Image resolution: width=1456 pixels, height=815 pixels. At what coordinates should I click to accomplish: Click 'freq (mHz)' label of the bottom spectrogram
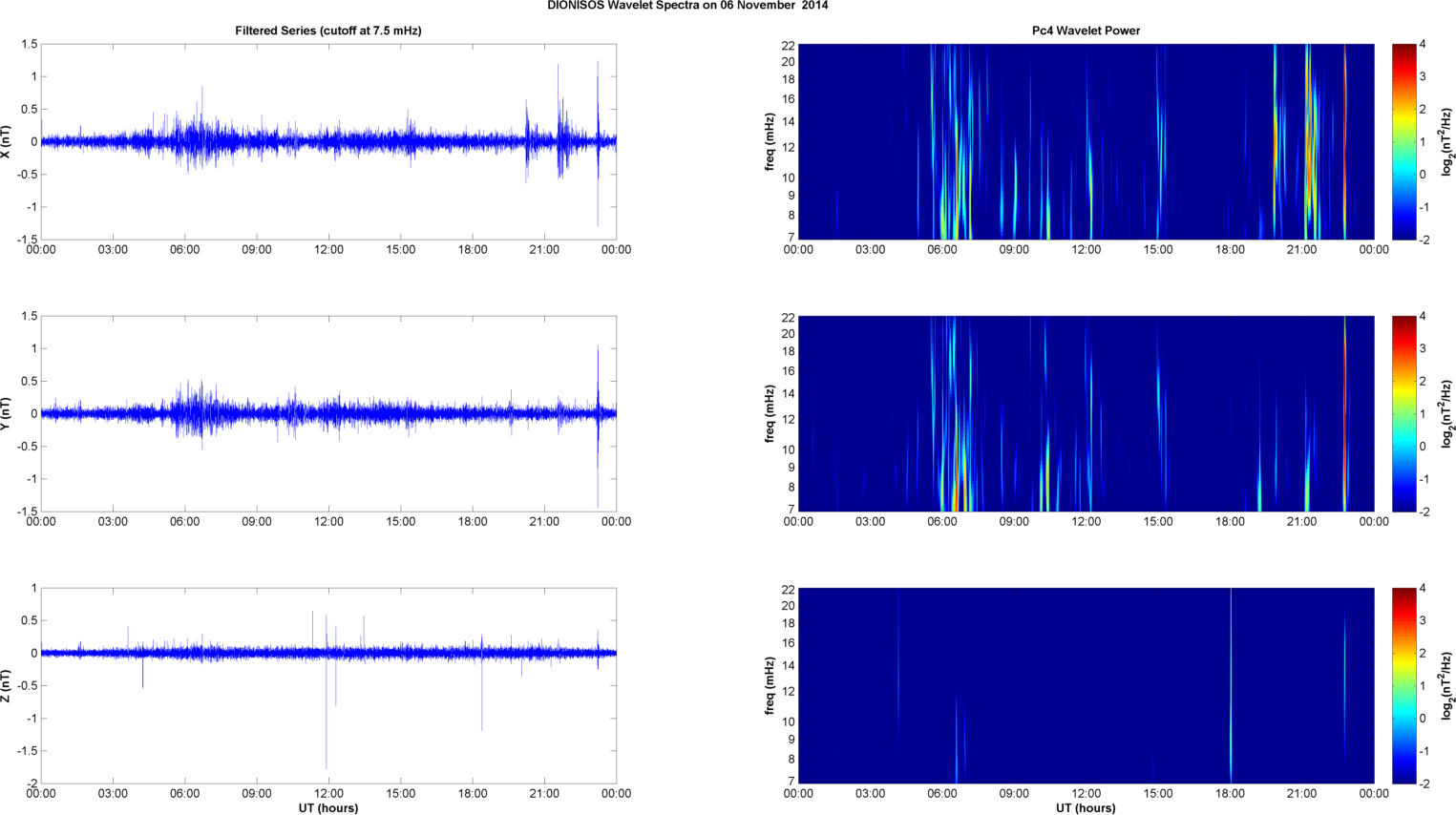770,685
